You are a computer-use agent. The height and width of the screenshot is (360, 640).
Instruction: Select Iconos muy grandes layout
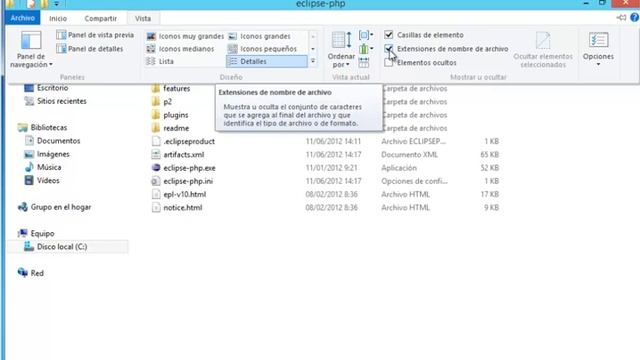(x=185, y=36)
